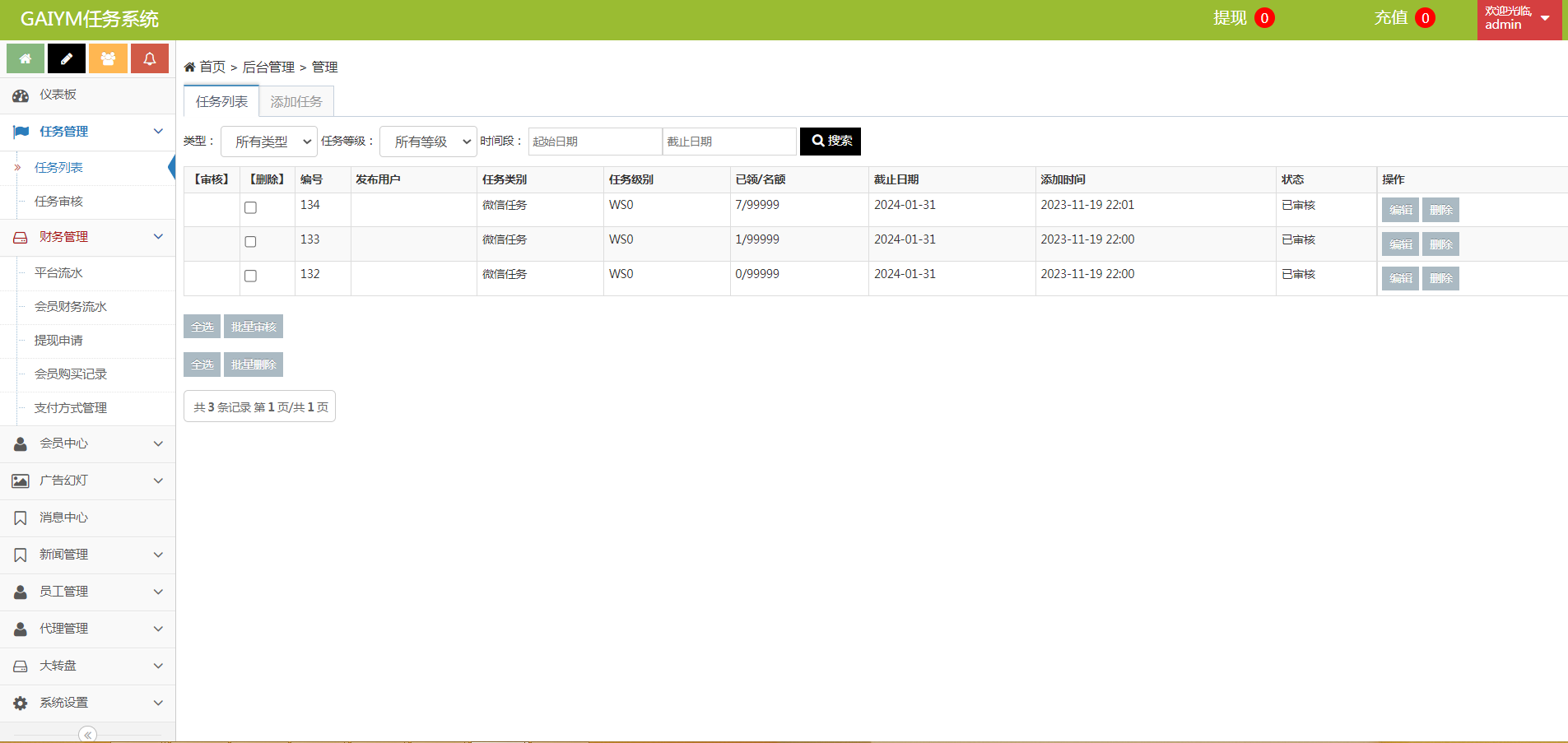The image size is (1568, 743).
Task: Open the dashboard via its gauge icon
Action: pyautogui.click(x=21, y=95)
